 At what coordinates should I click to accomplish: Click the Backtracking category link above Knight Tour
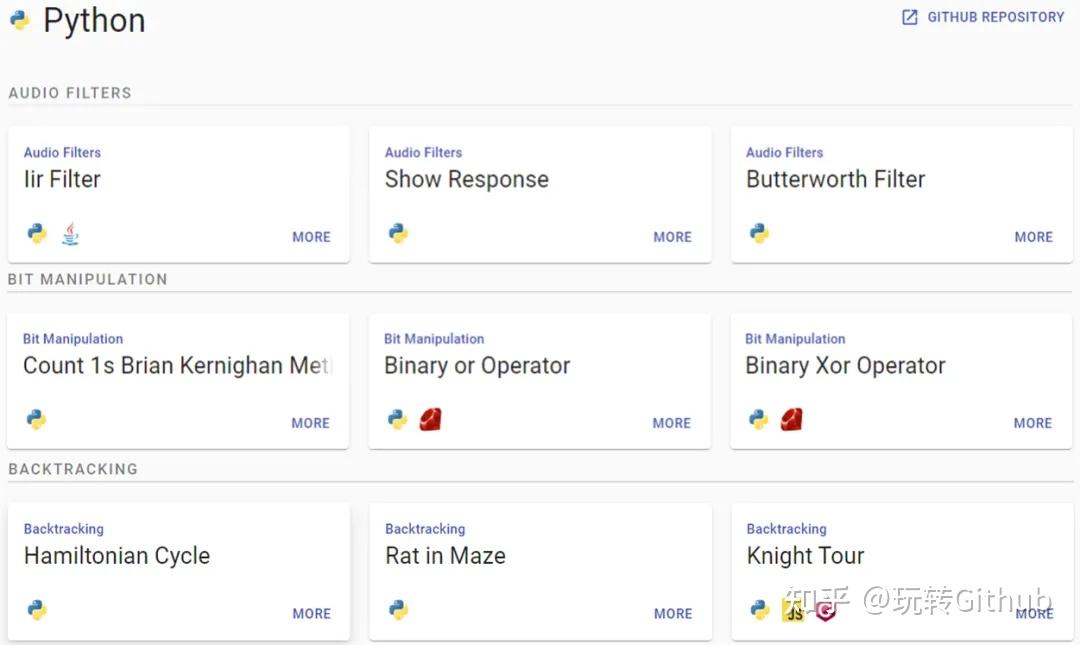point(786,529)
